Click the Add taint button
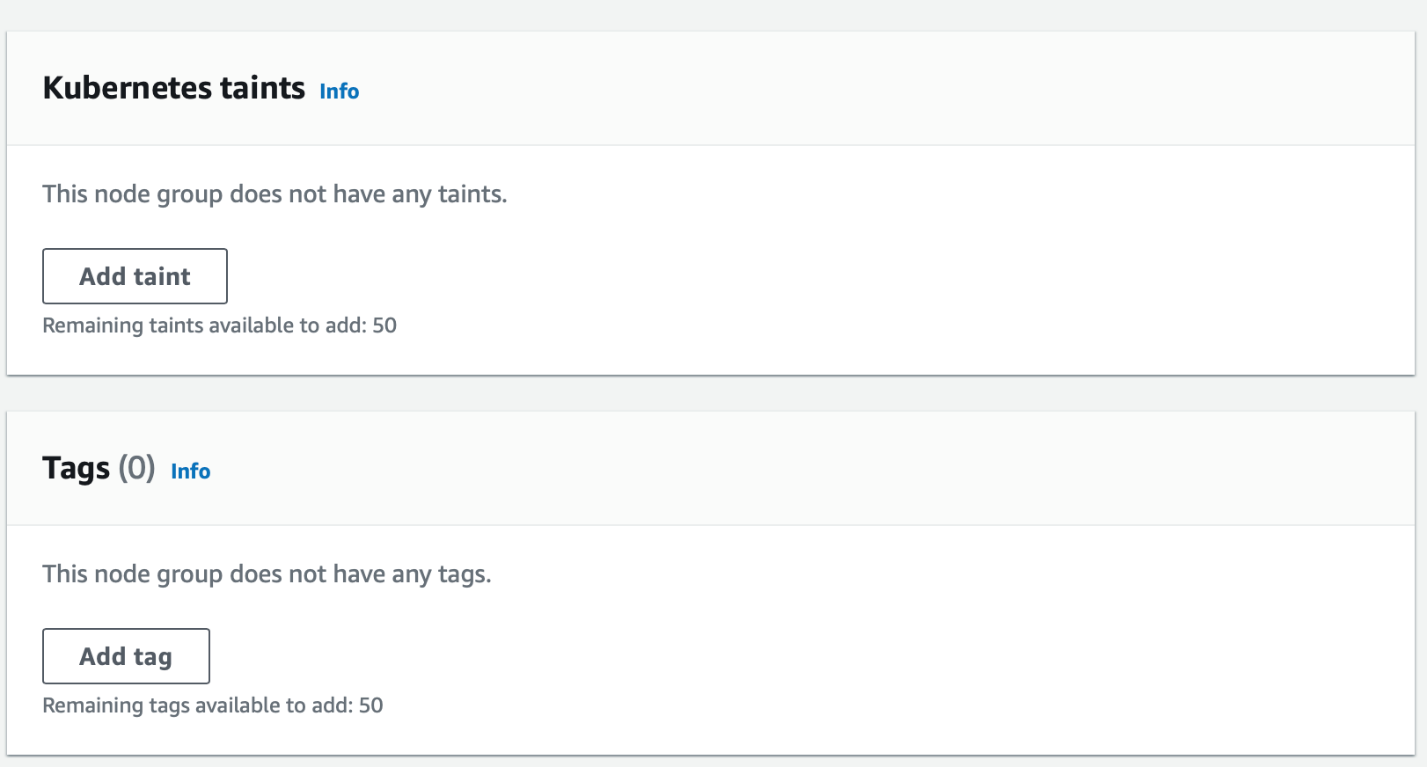This screenshot has height=767, width=1427. coord(135,276)
